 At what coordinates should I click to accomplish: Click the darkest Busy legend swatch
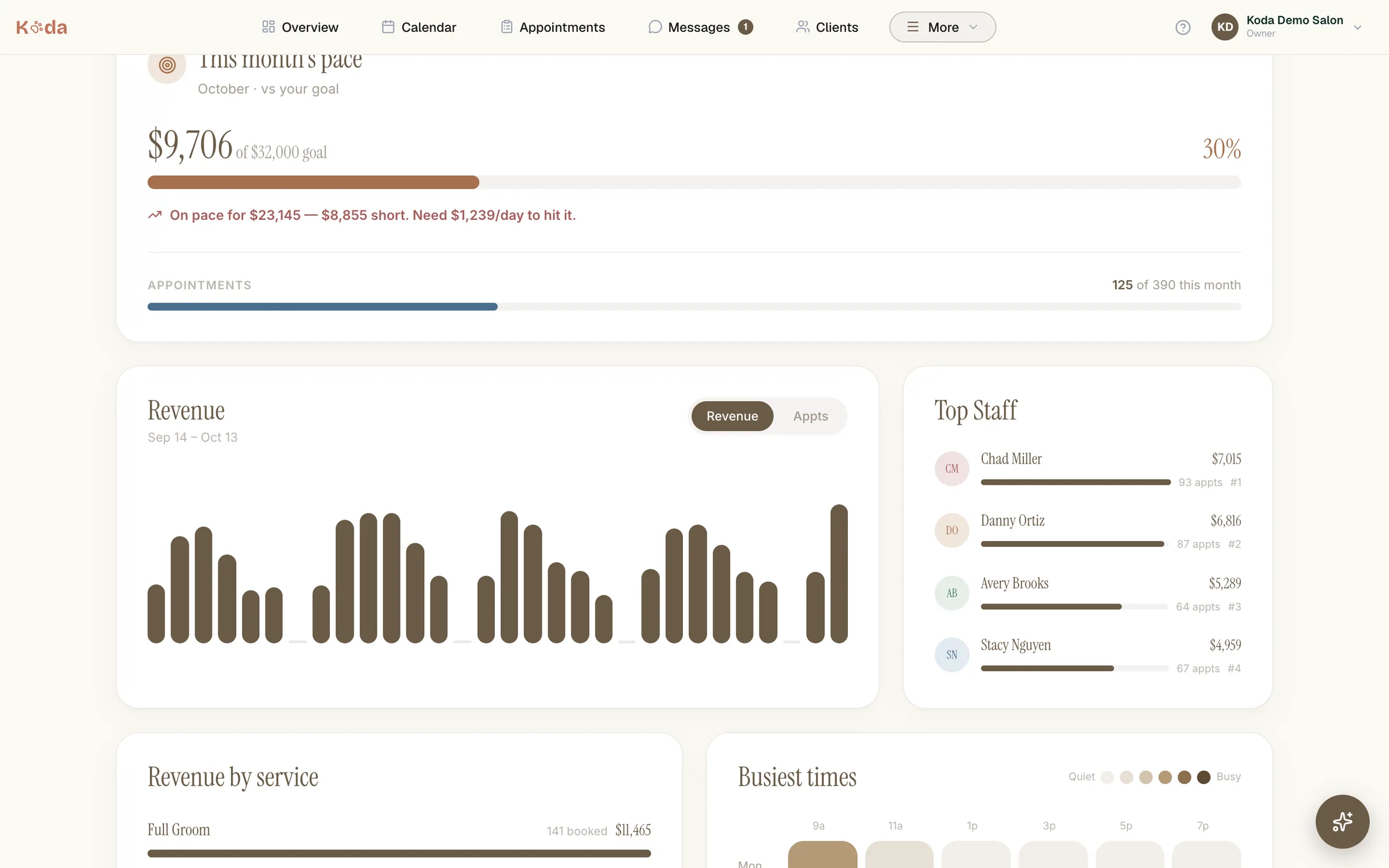coord(1204,777)
